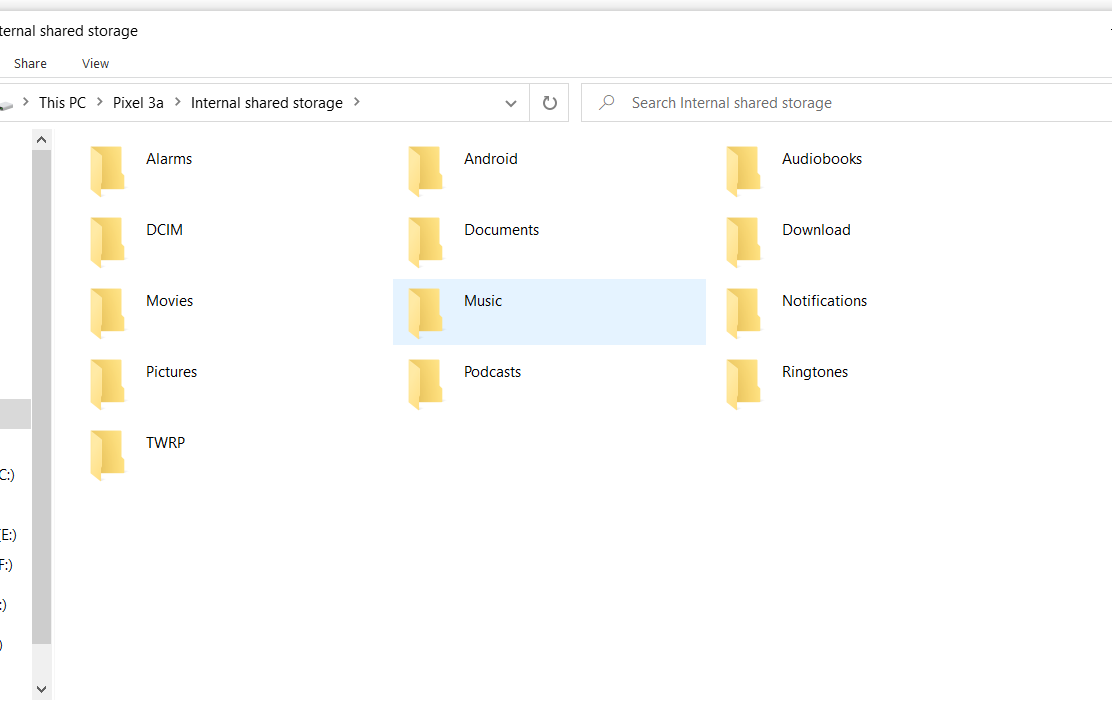Expand the chevron after Internal shared storage
This screenshot has height=722, width=1112.
tap(357, 102)
